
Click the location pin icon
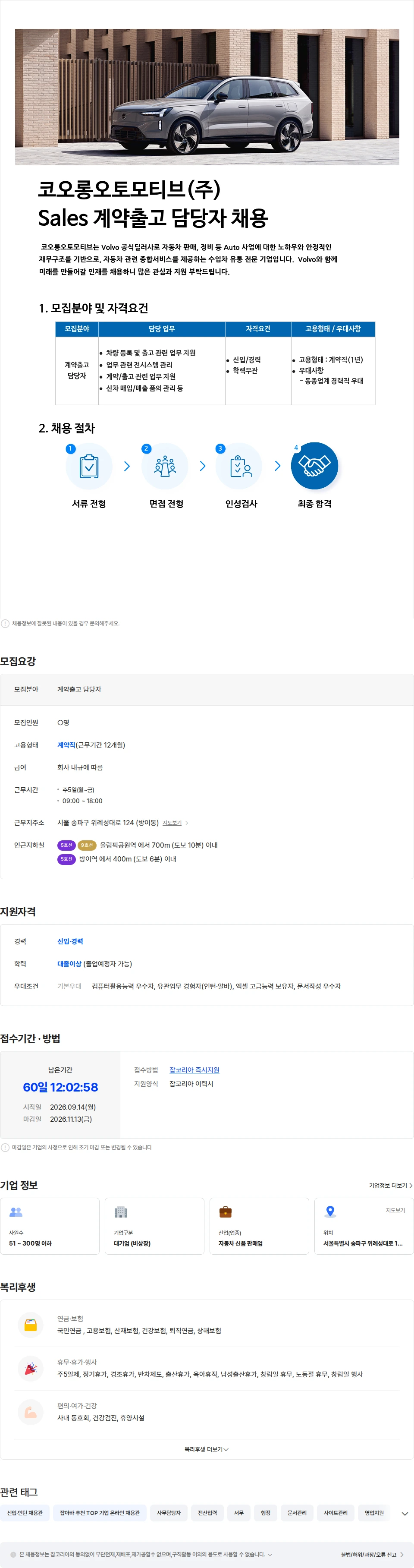[x=330, y=1212]
